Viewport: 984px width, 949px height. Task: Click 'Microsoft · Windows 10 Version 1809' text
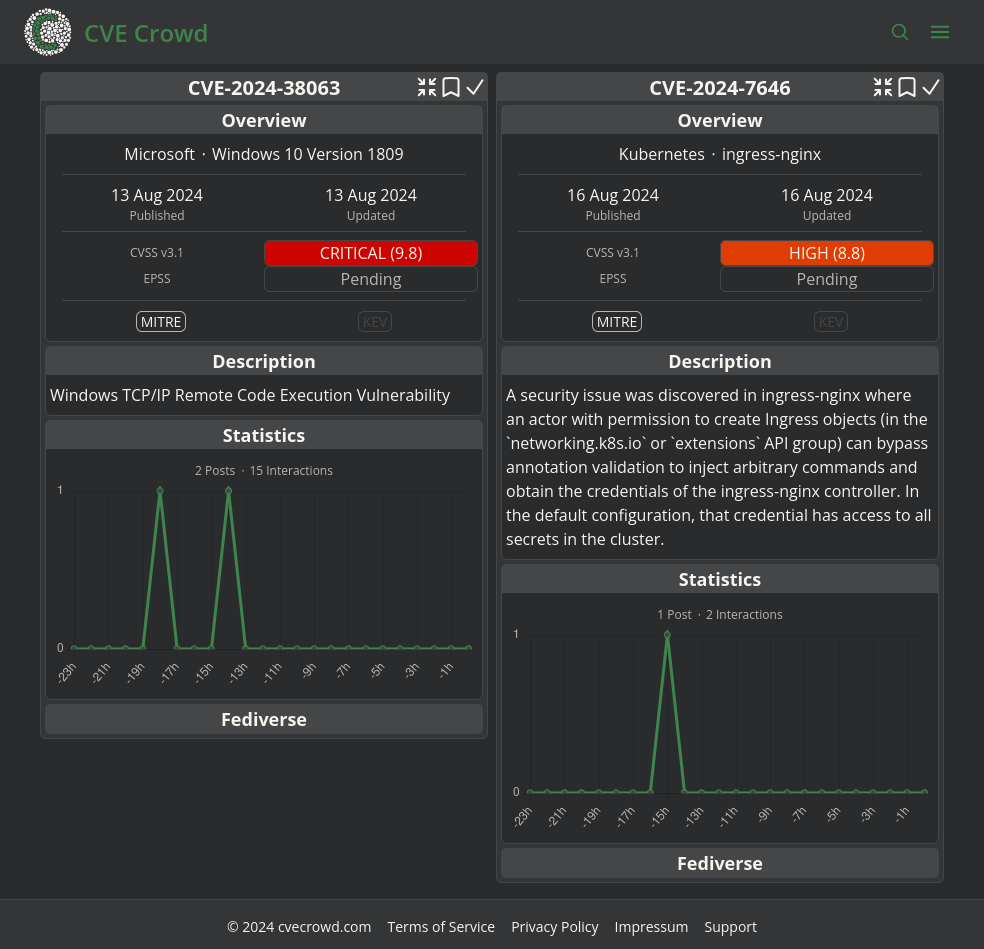(x=264, y=154)
